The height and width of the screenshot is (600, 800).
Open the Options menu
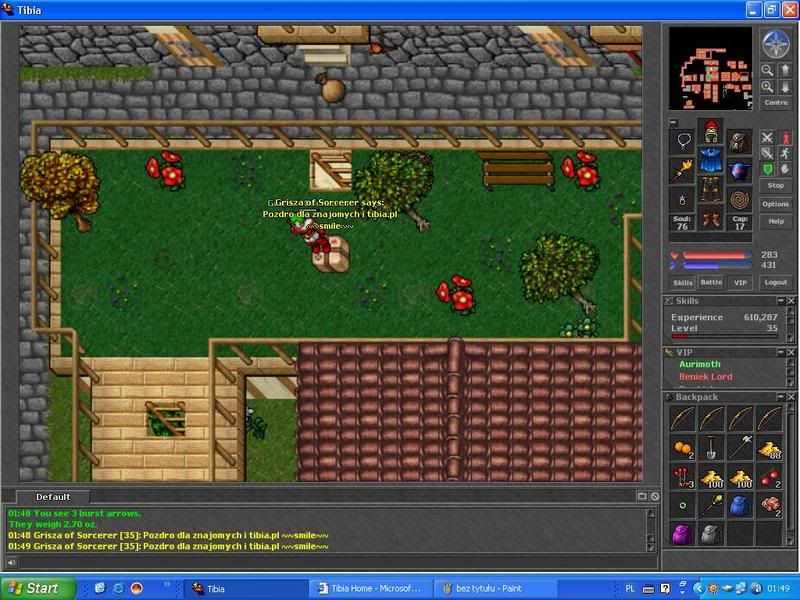coord(776,204)
